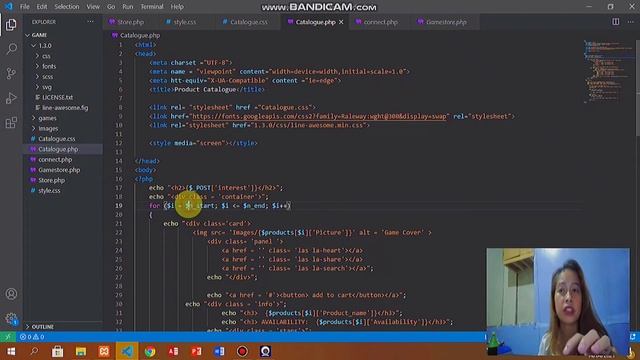
Task: Open XAMPP from taskbar
Action: [x=104, y=351]
